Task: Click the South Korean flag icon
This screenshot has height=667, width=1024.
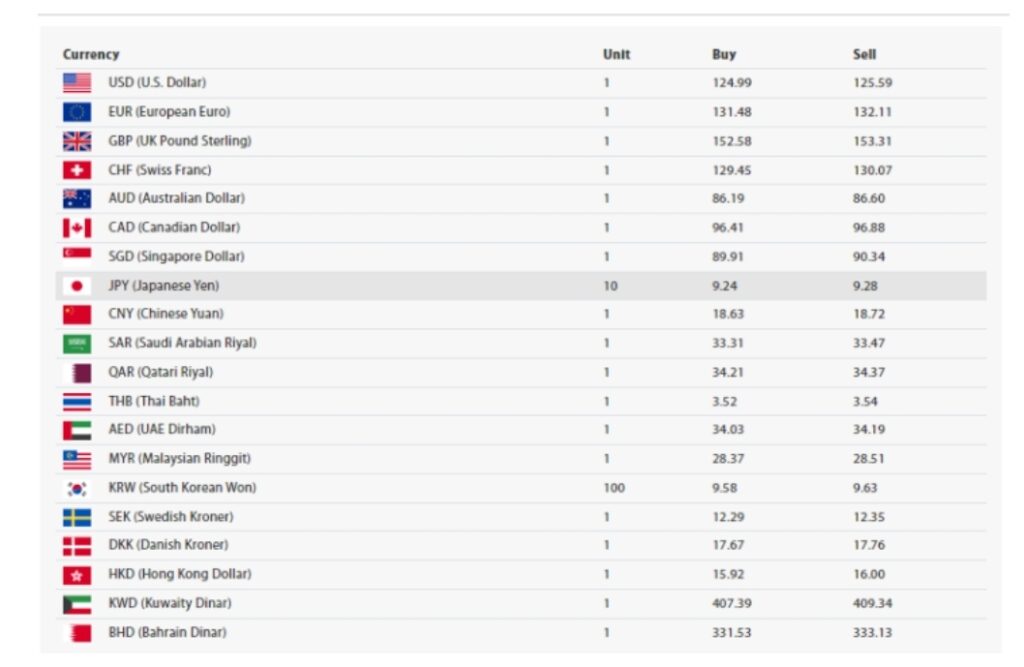Action: pyautogui.click(x=77, y=488)
